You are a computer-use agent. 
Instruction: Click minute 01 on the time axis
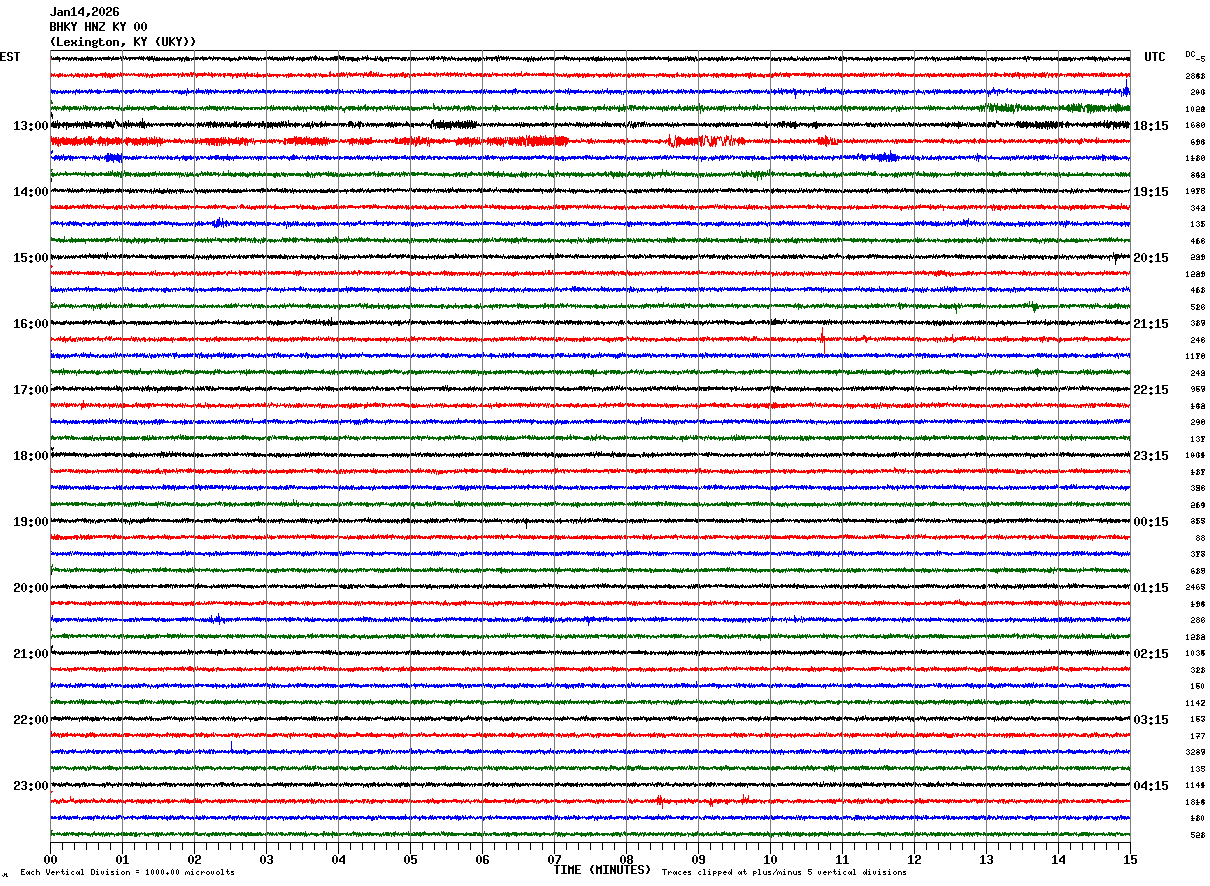(x=122, y=860)
